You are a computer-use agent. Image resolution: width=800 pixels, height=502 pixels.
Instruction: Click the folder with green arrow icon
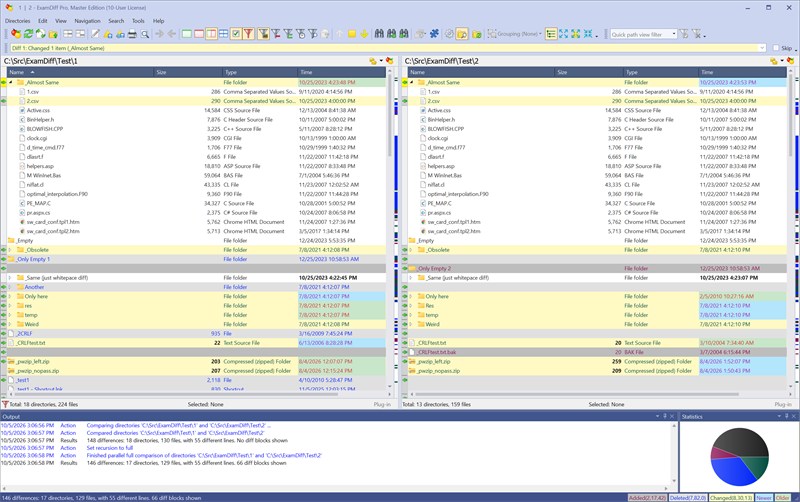[53, 34]
